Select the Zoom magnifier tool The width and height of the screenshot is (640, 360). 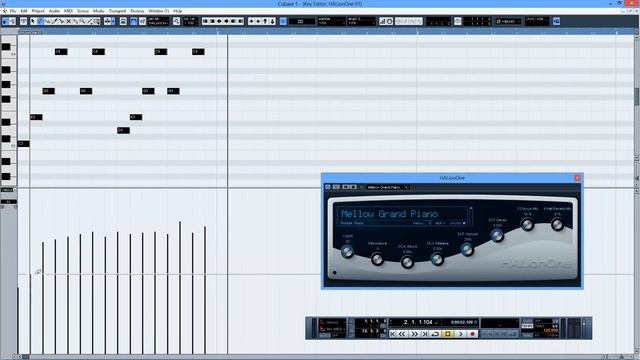[x=82, y=21]
